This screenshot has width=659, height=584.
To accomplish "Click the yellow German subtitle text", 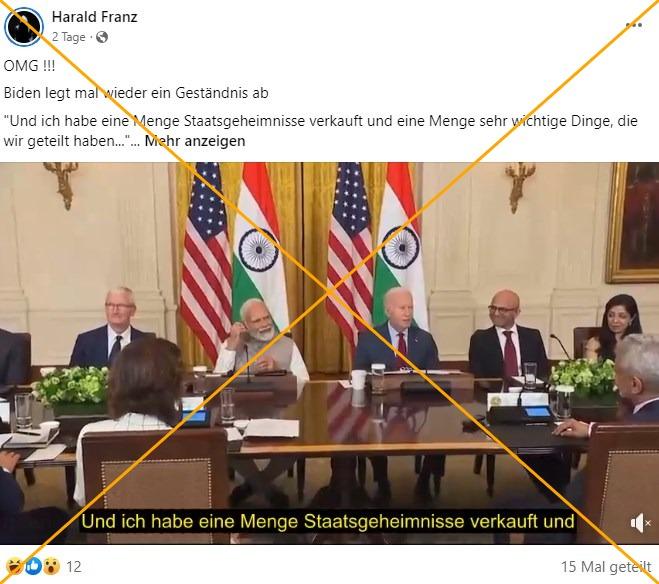I will tap(328, 521).
